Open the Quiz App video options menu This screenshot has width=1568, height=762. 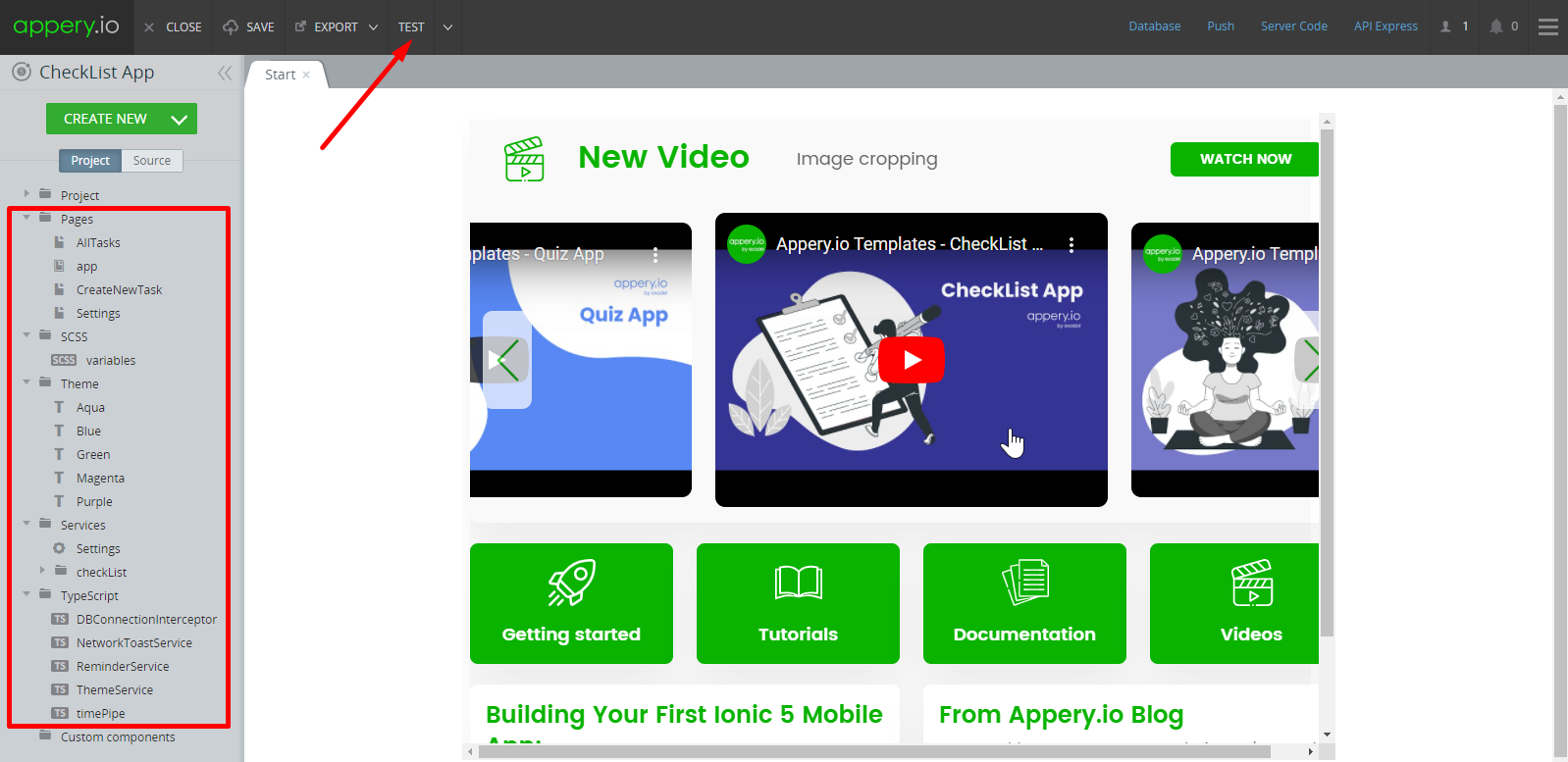tap(655, 254)
